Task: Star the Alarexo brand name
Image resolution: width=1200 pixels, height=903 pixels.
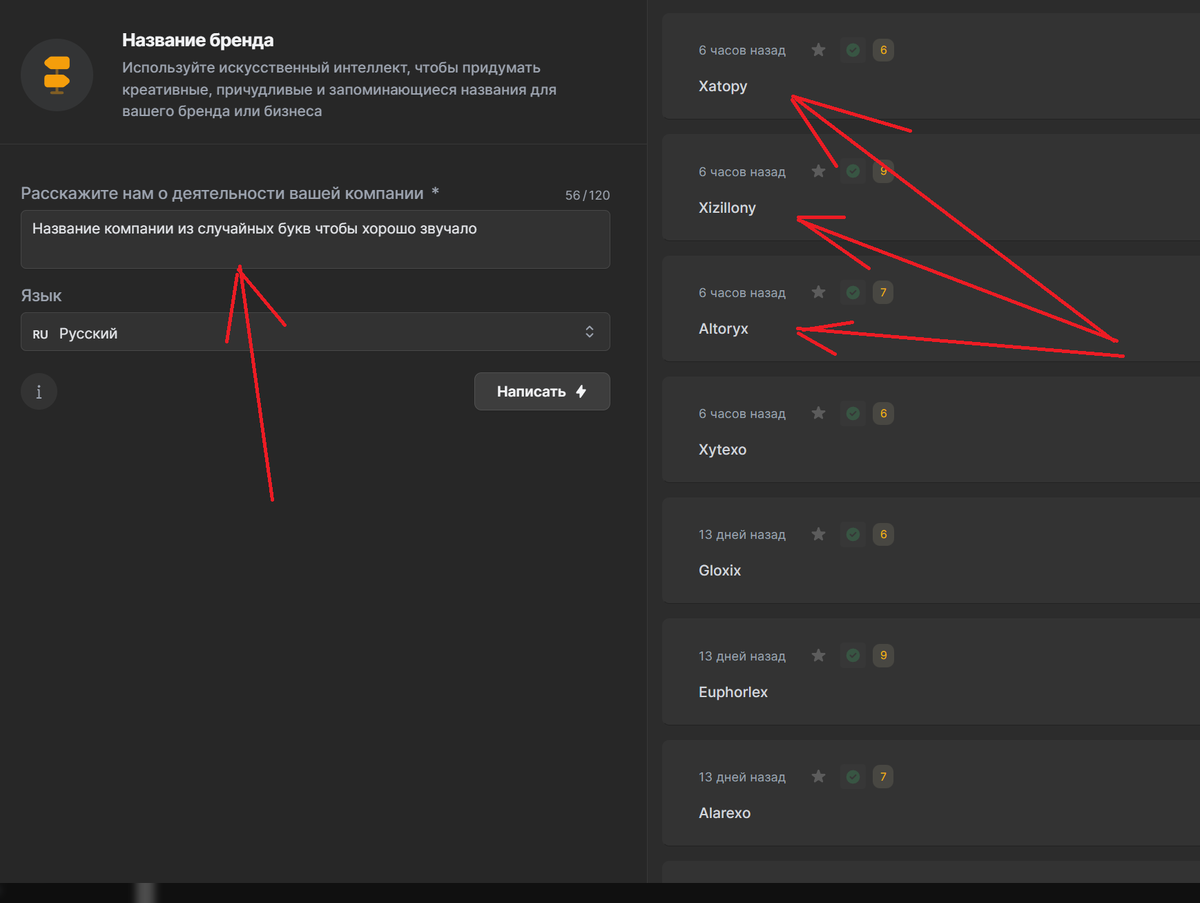Action: 818,776
